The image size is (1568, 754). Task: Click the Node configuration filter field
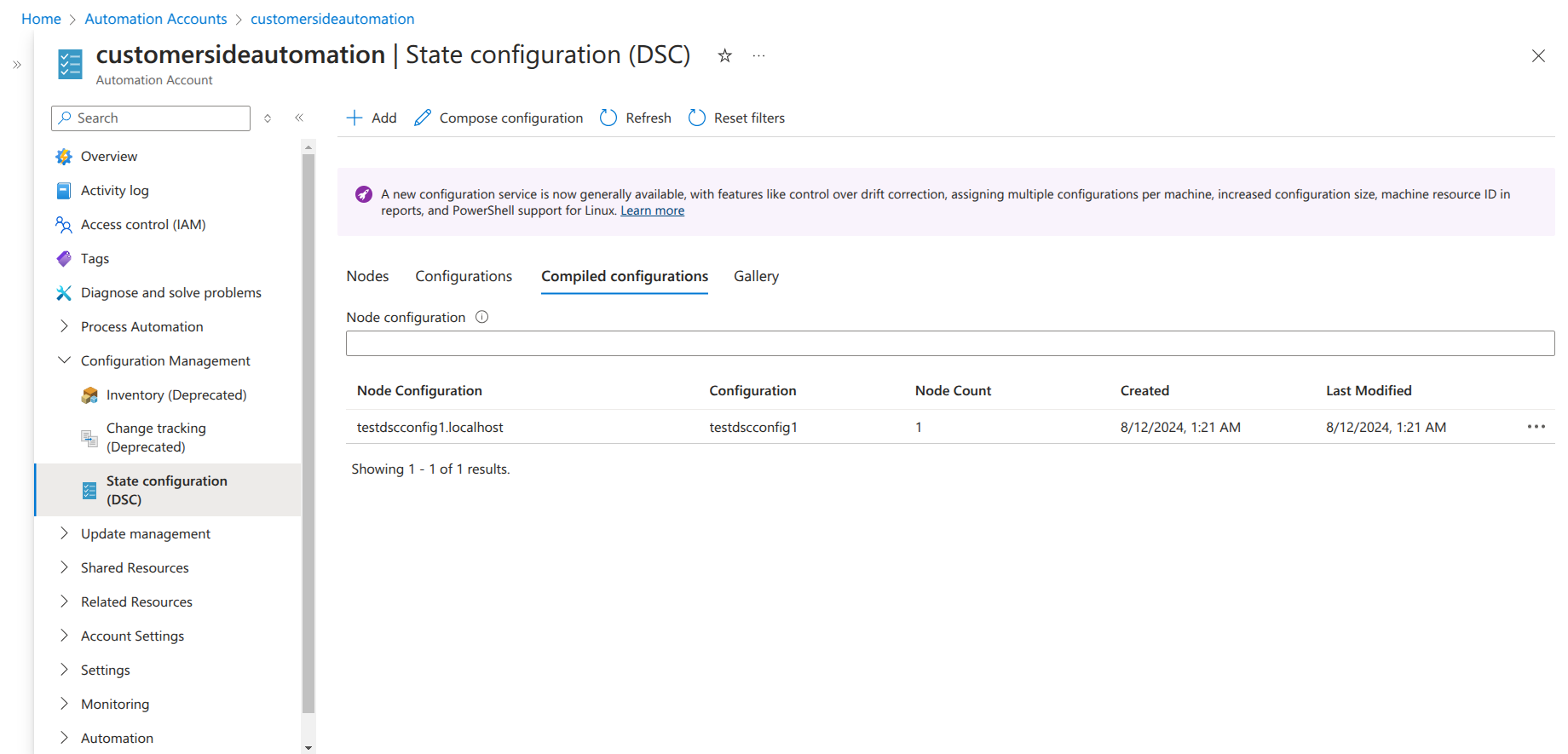click(x=950, y=343)
